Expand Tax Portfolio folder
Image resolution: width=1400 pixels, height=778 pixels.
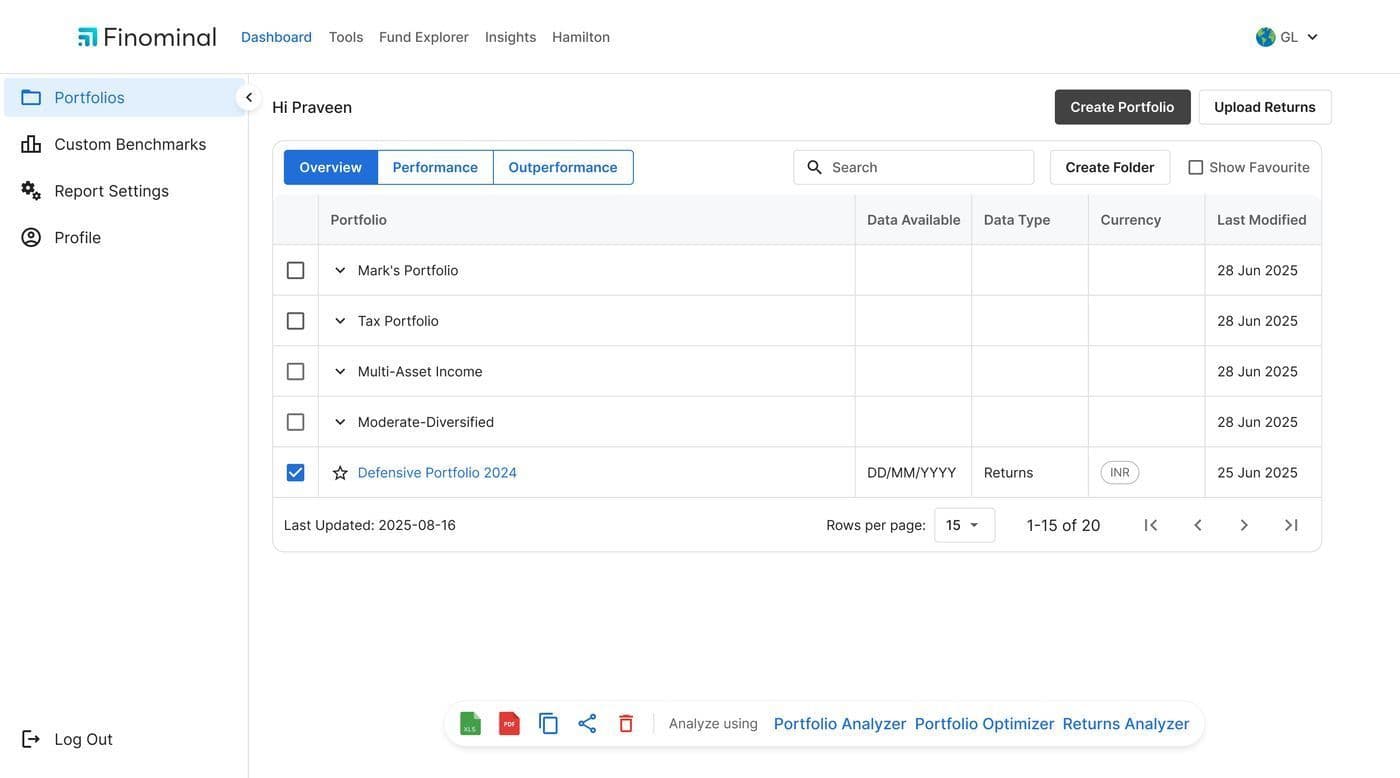[340, 321]
